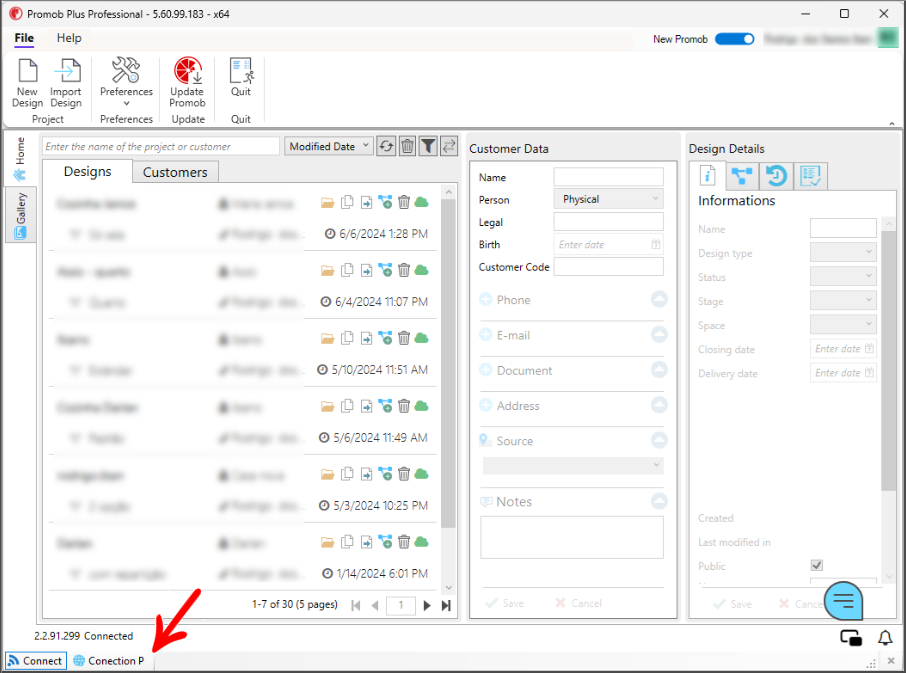Select the Home side tab
The width and height of the screenshot is (906, 673).
coord(20,159)
